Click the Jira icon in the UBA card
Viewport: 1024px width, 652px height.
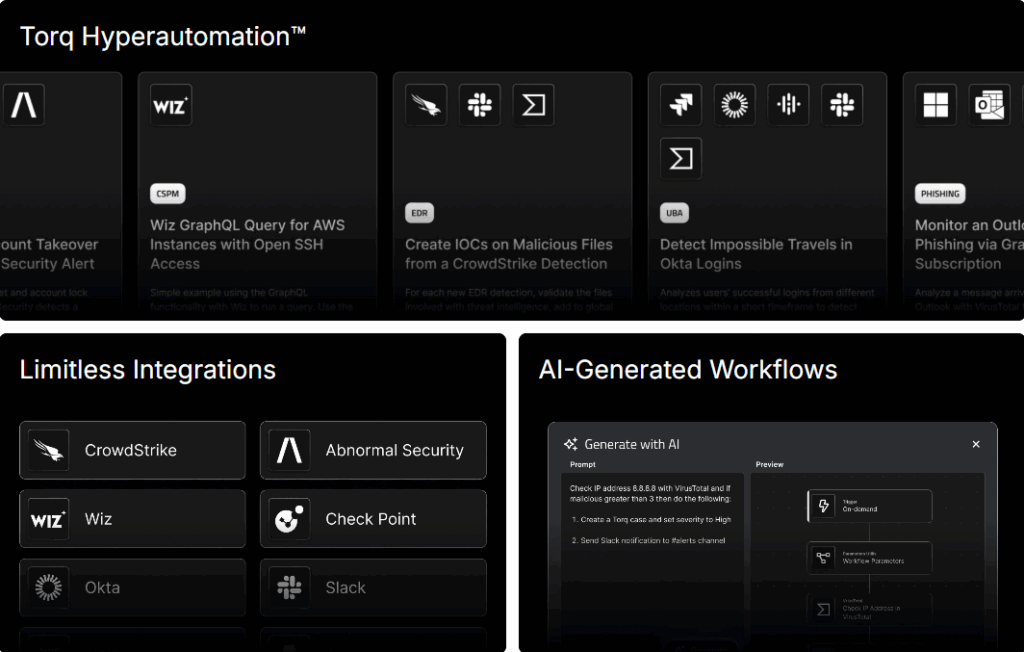[680, 105]
